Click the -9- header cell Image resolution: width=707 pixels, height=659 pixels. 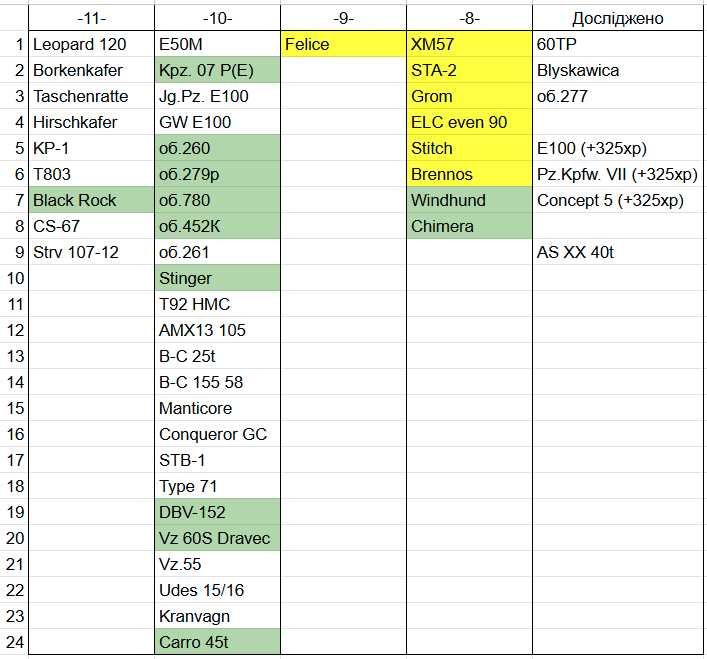point(343,18)
